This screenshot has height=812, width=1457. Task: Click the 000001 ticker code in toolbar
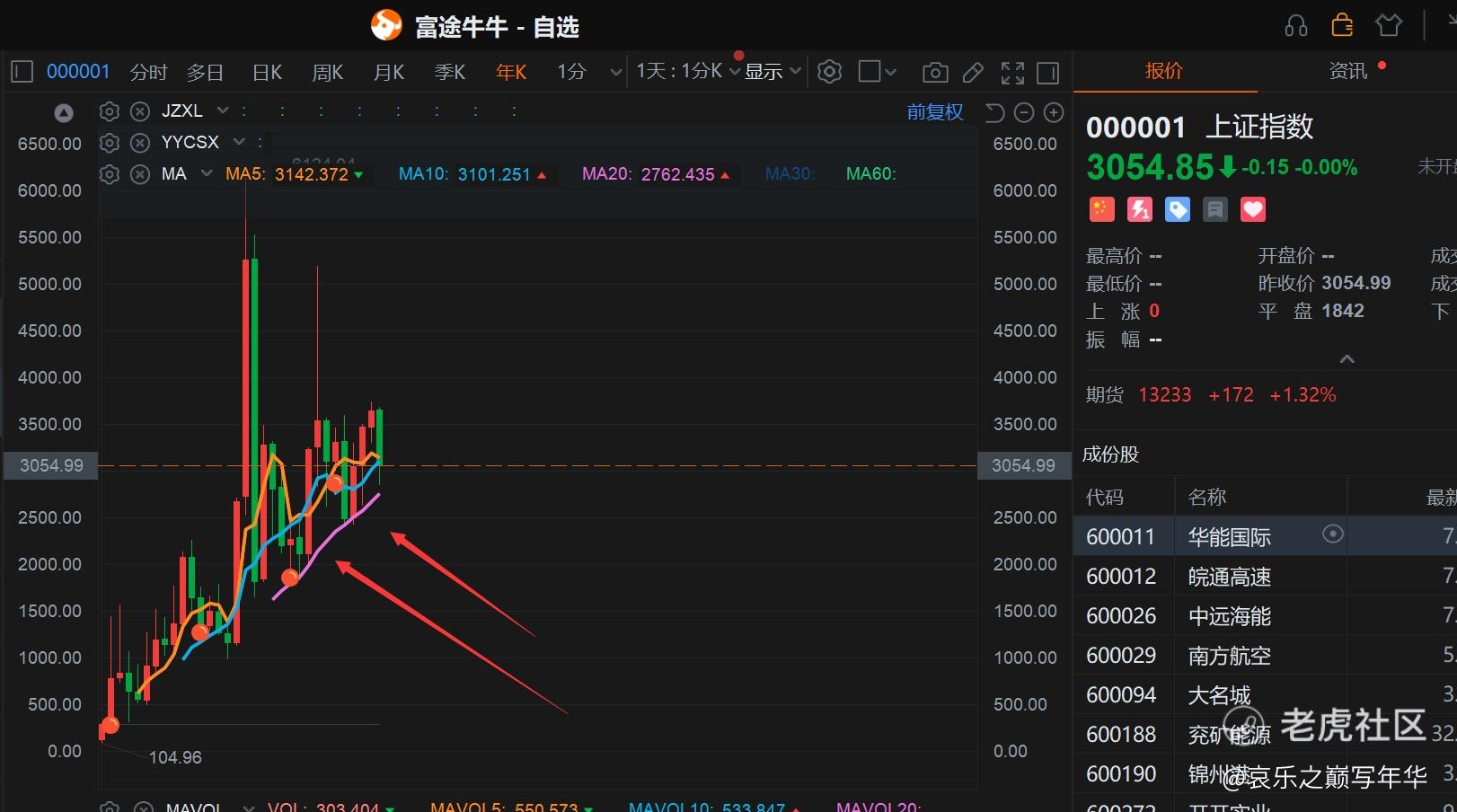point(78,72)
